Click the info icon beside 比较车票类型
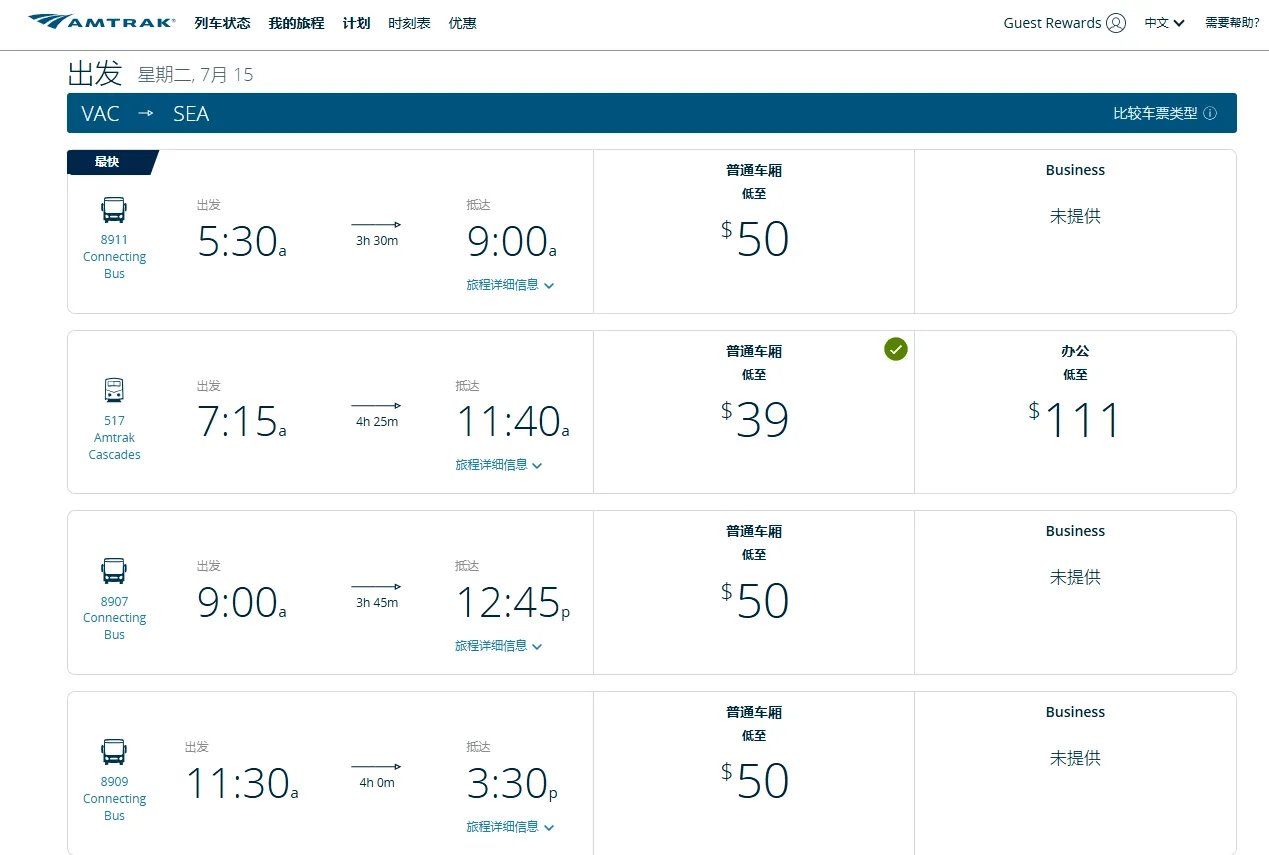The width and height of the screenshot is (1269, 855). click(x=1210, y=114)
